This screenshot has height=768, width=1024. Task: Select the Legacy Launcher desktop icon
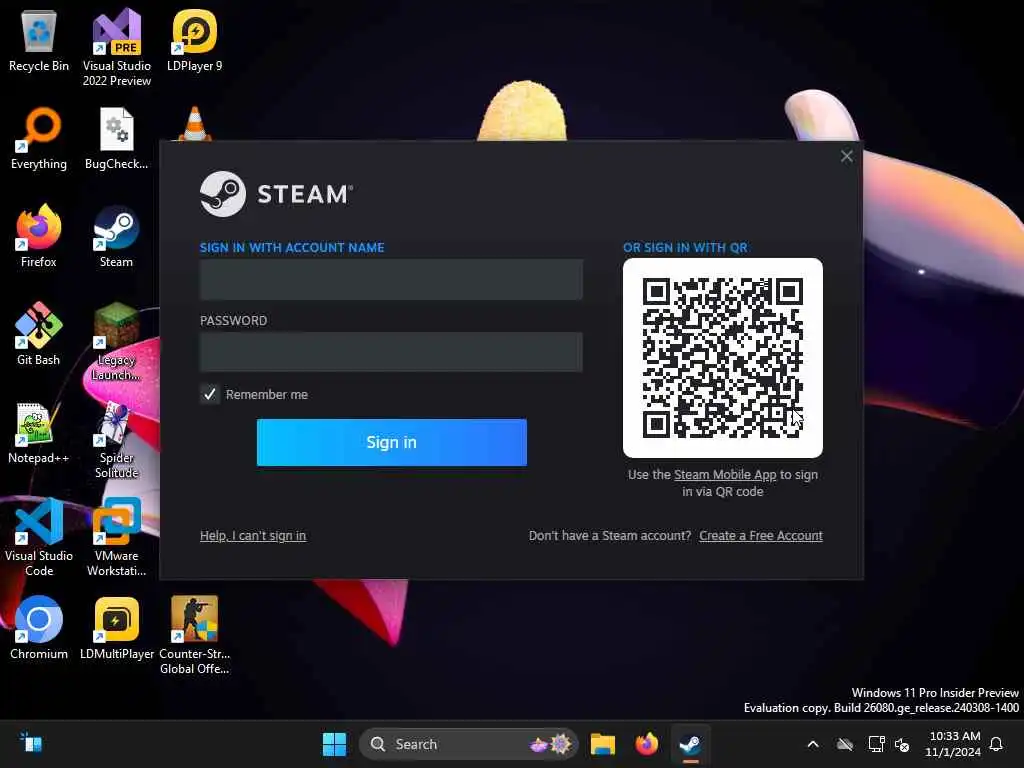116,341
